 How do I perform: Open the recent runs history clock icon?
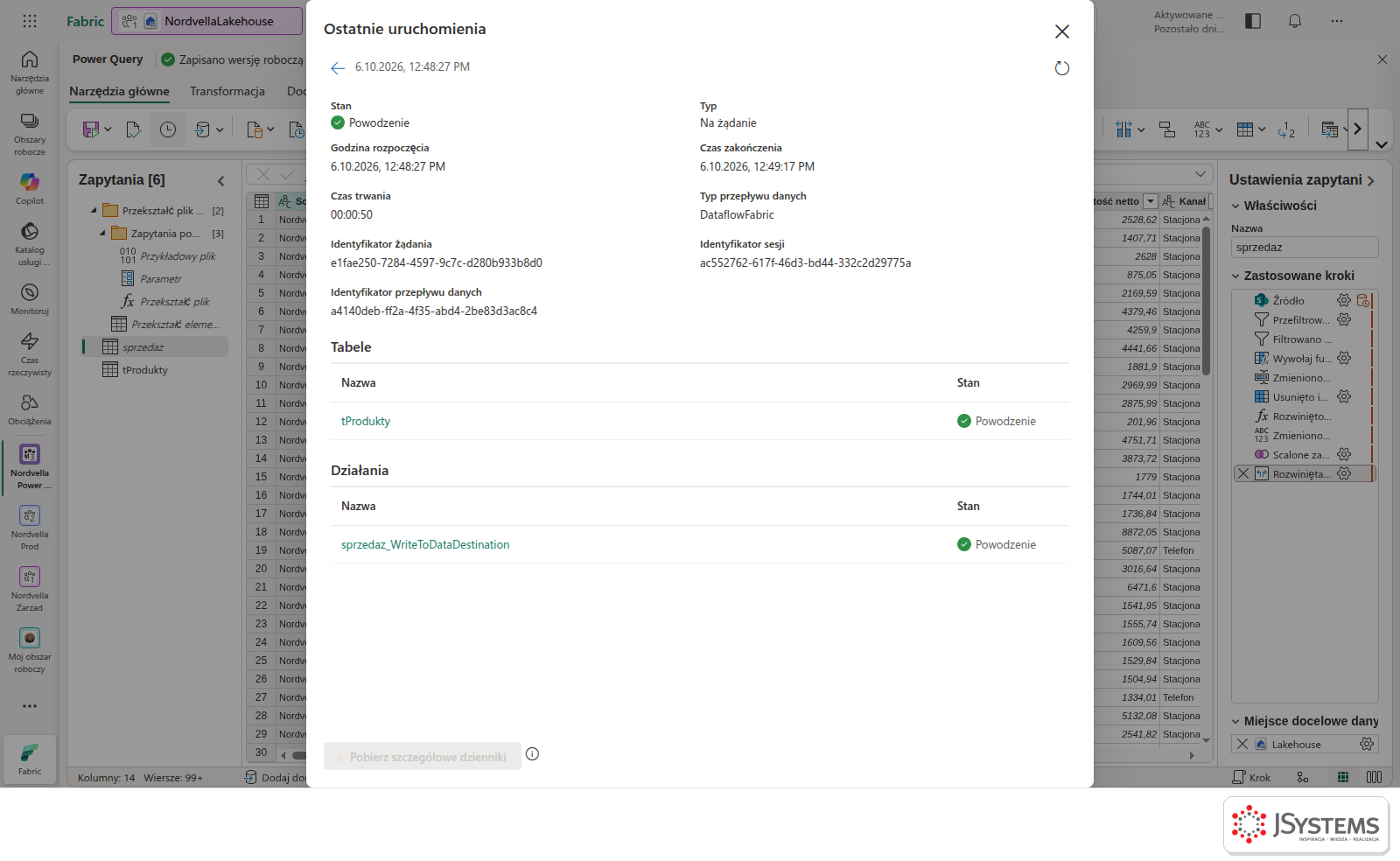point(168,129)
